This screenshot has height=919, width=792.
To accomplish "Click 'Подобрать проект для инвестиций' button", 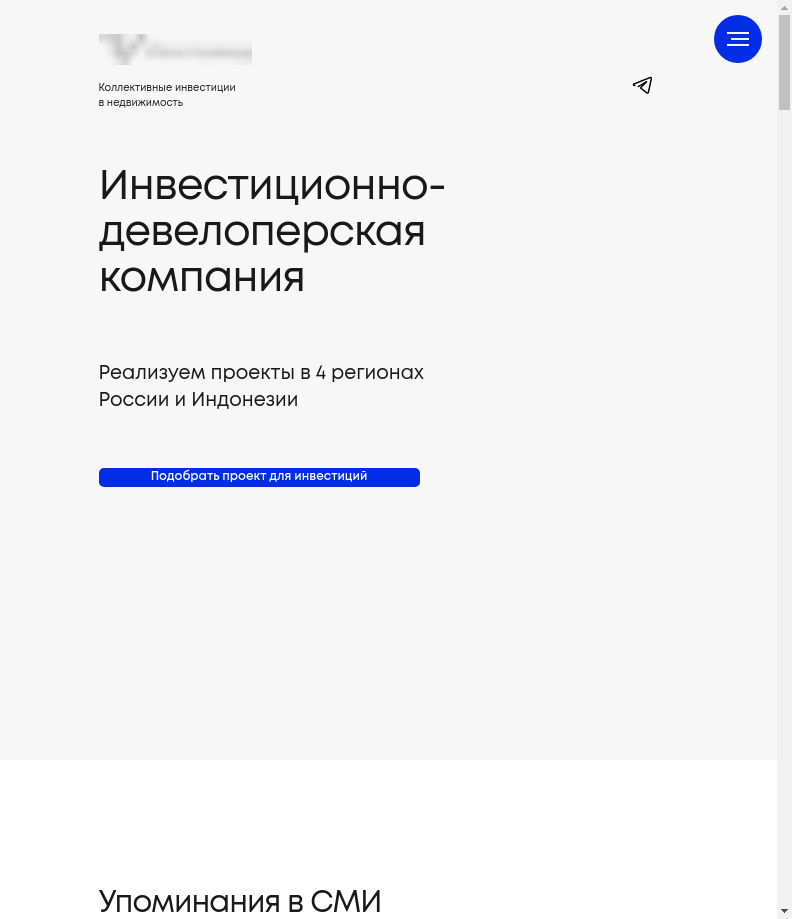I will click(x=259, y=477).
